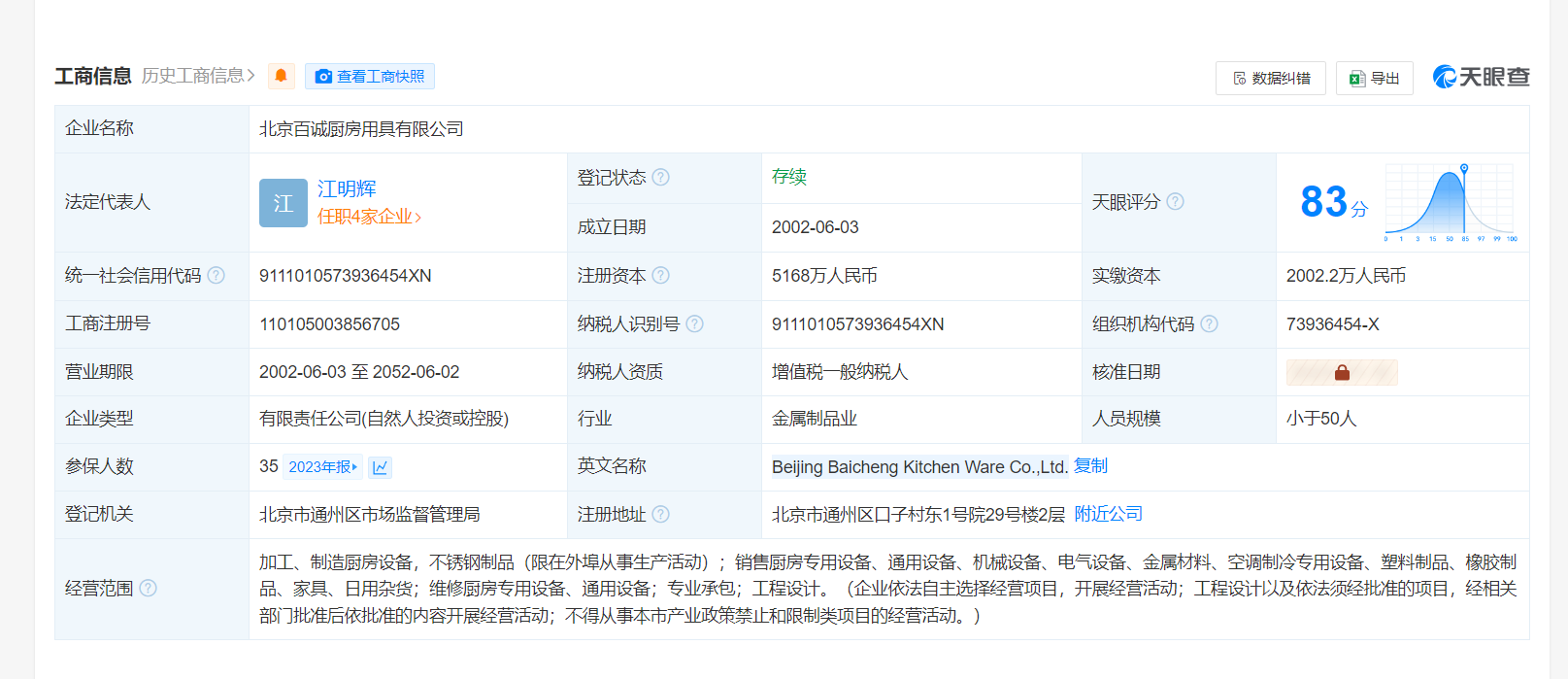
Task: Open 附近公司 nearby companies link
Action: point(1108,514)
